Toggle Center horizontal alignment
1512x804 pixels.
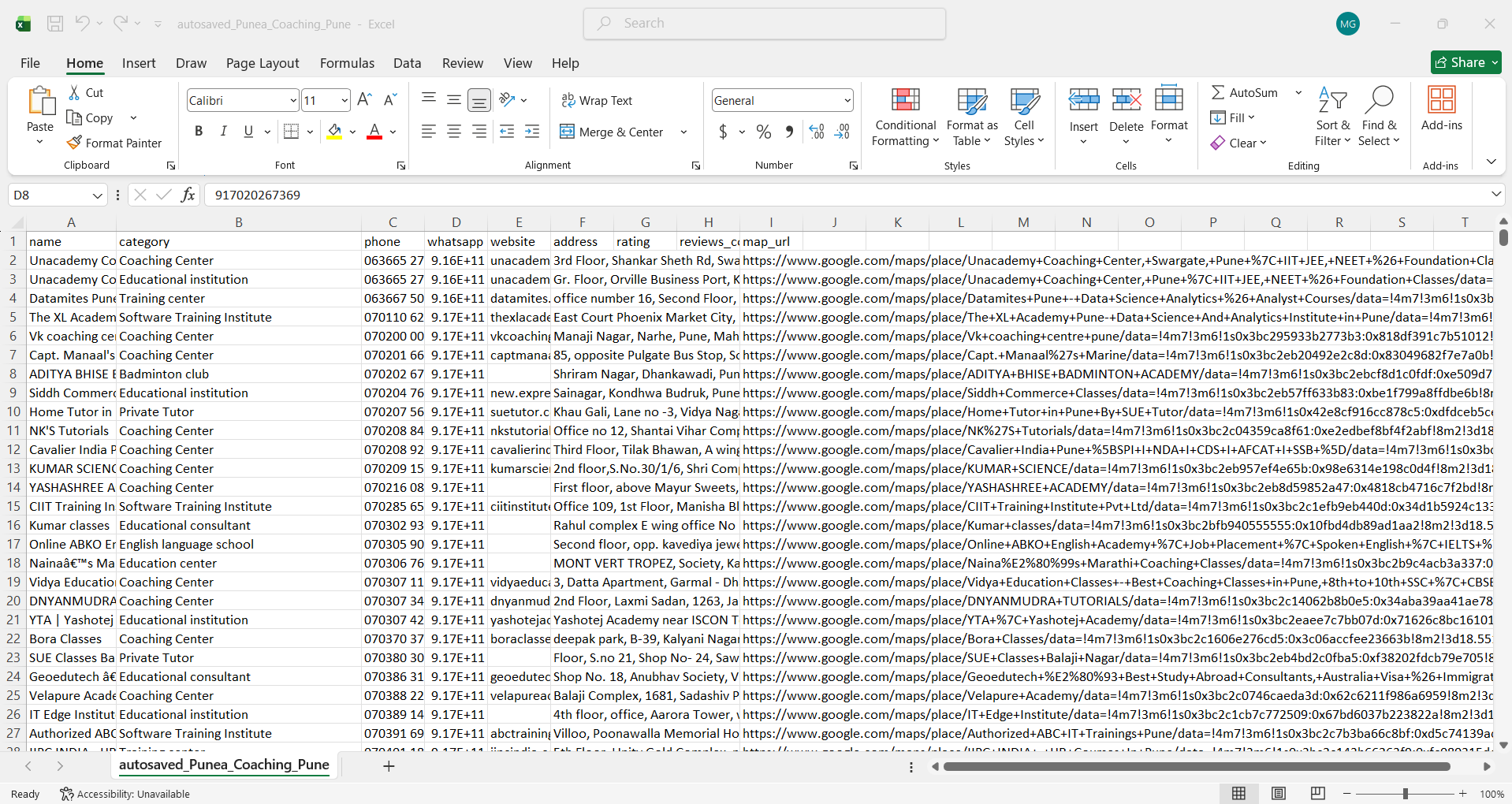(x=454, y=132)
